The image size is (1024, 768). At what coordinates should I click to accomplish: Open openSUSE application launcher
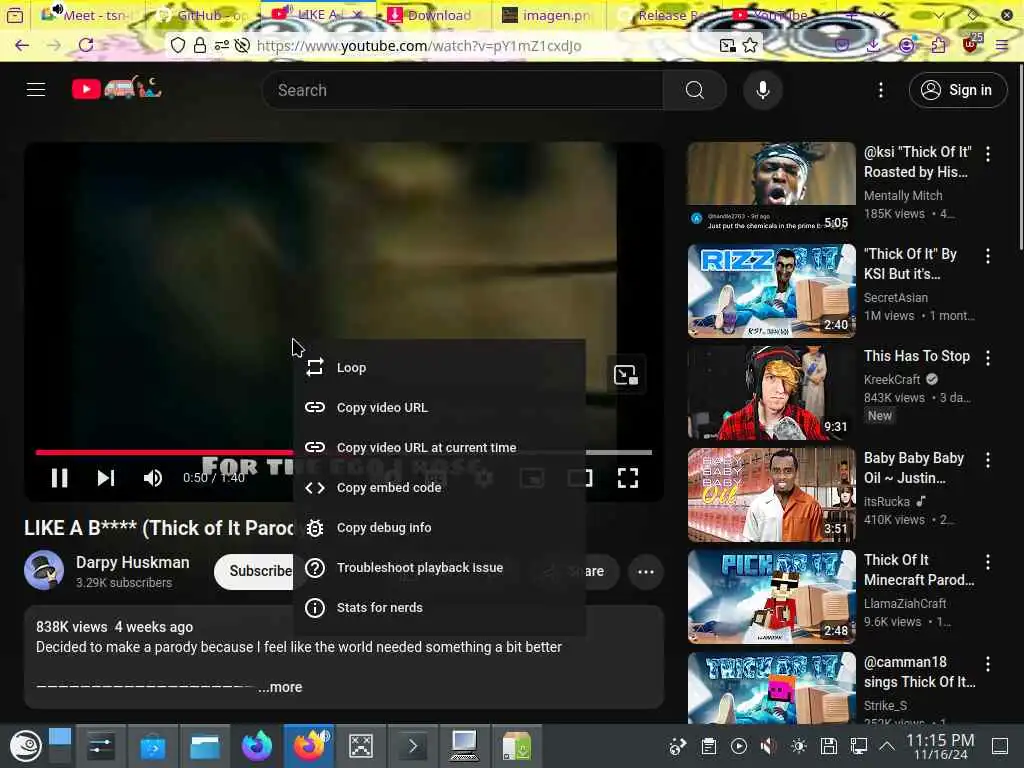(25, 746)
